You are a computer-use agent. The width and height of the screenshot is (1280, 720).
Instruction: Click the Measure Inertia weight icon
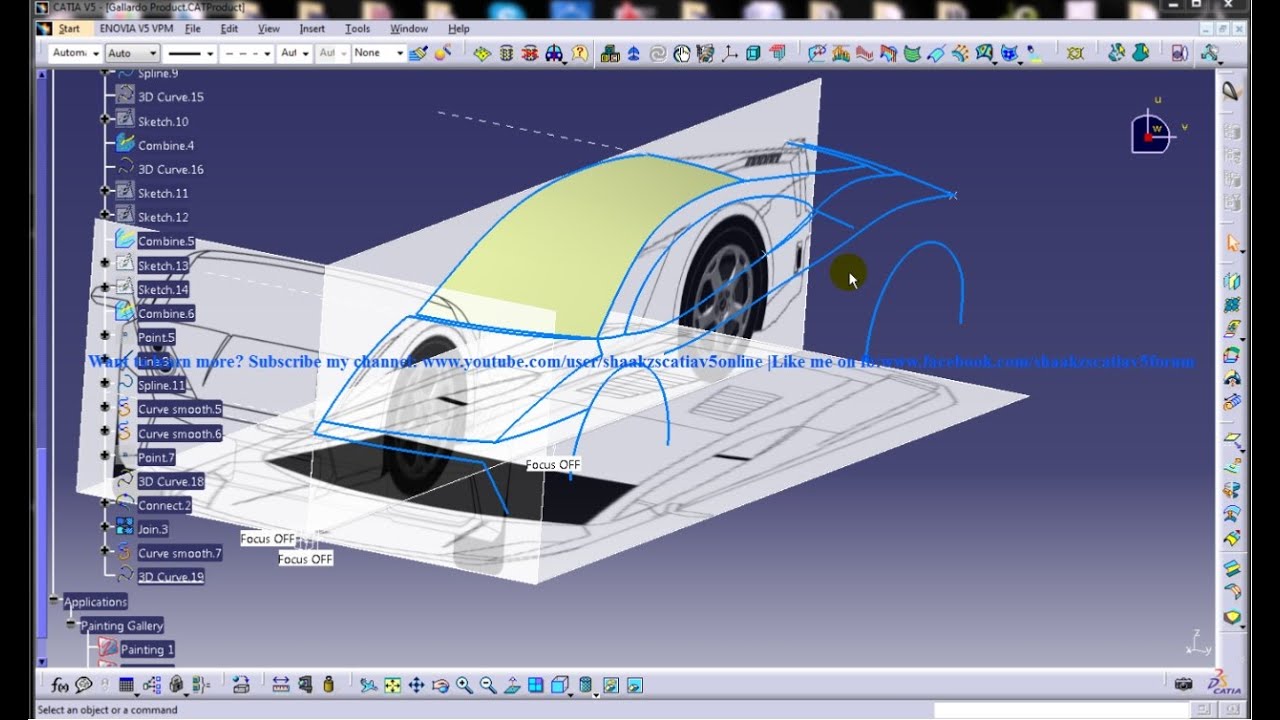pyautogui.click(x=329, y=685)
